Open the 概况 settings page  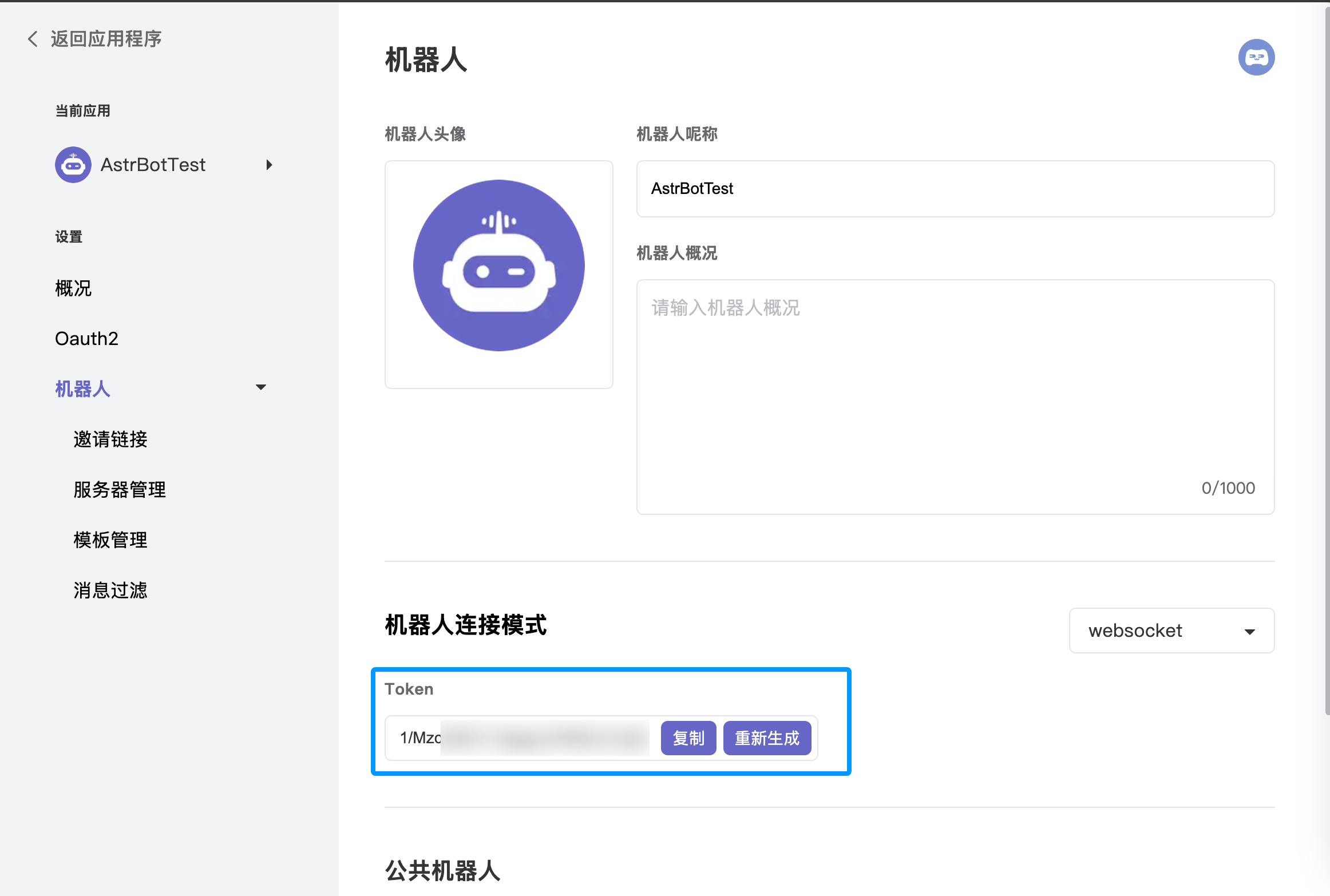pos(73,288)
